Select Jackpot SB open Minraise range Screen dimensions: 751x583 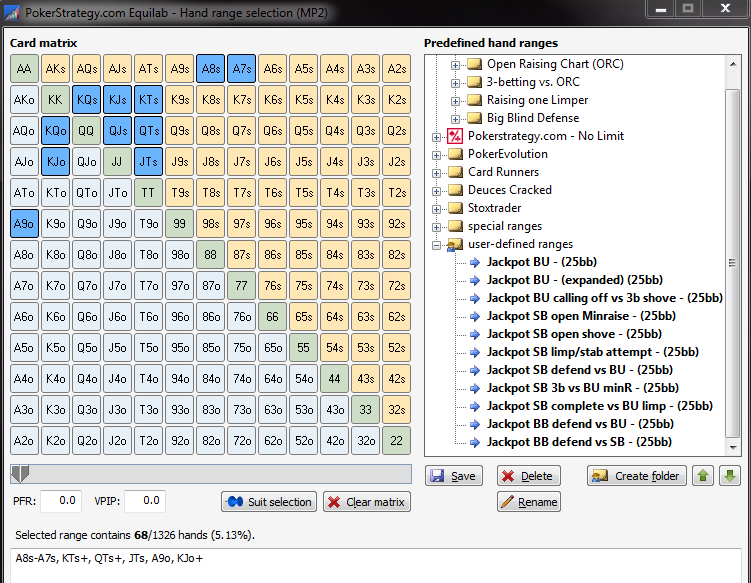pos(581,316)
